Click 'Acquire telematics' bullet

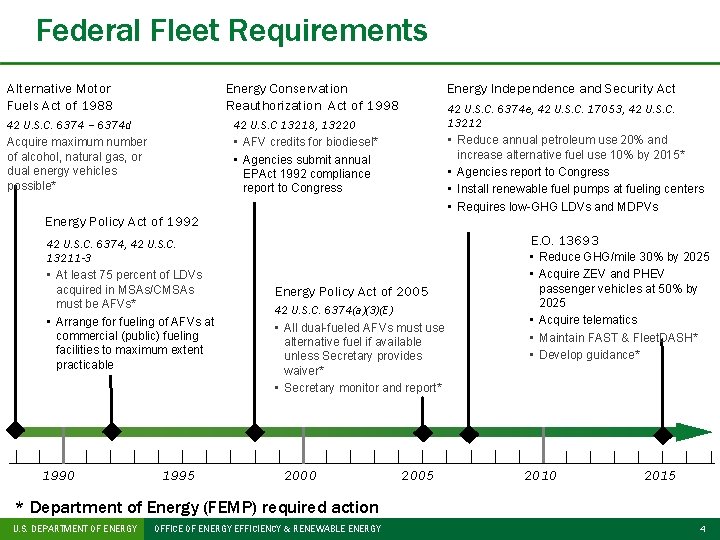[583, 320]
